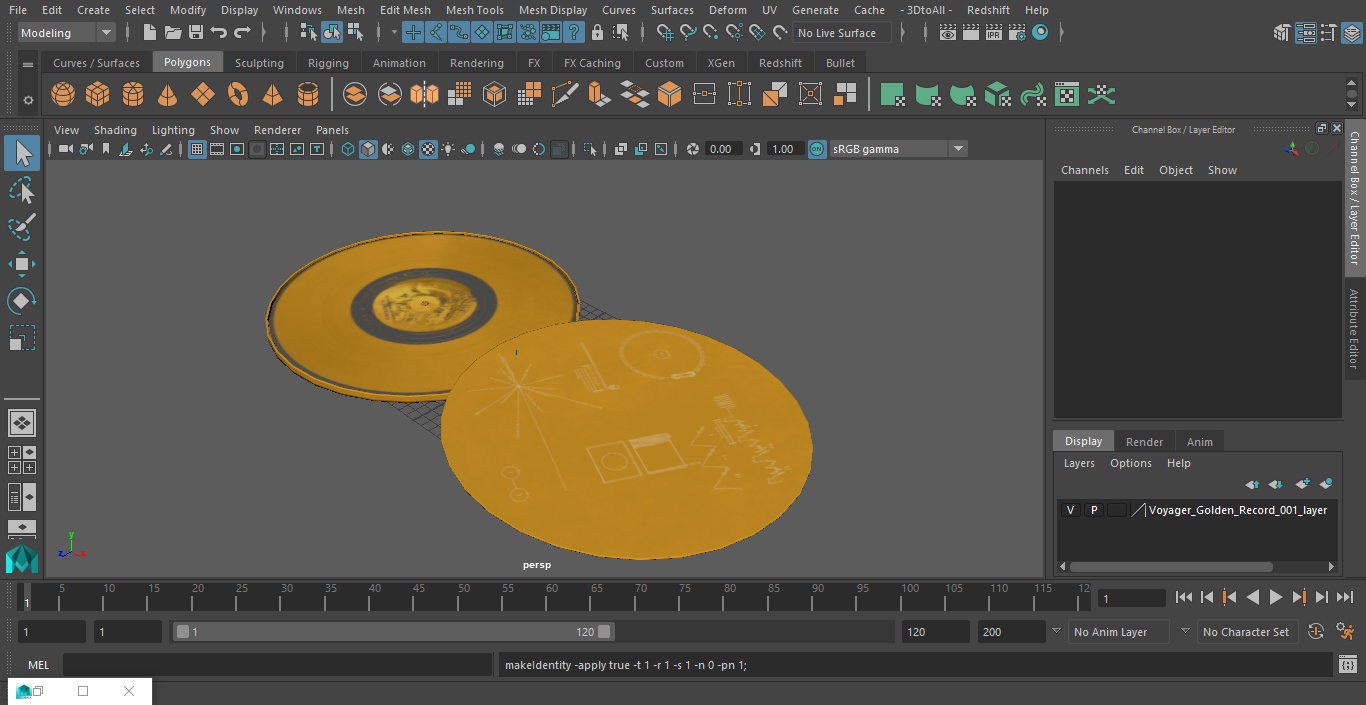Click the New scene icon
The width and height of the screenshot is (1366, 705).
pyautogui.click(x=149, y=33)
